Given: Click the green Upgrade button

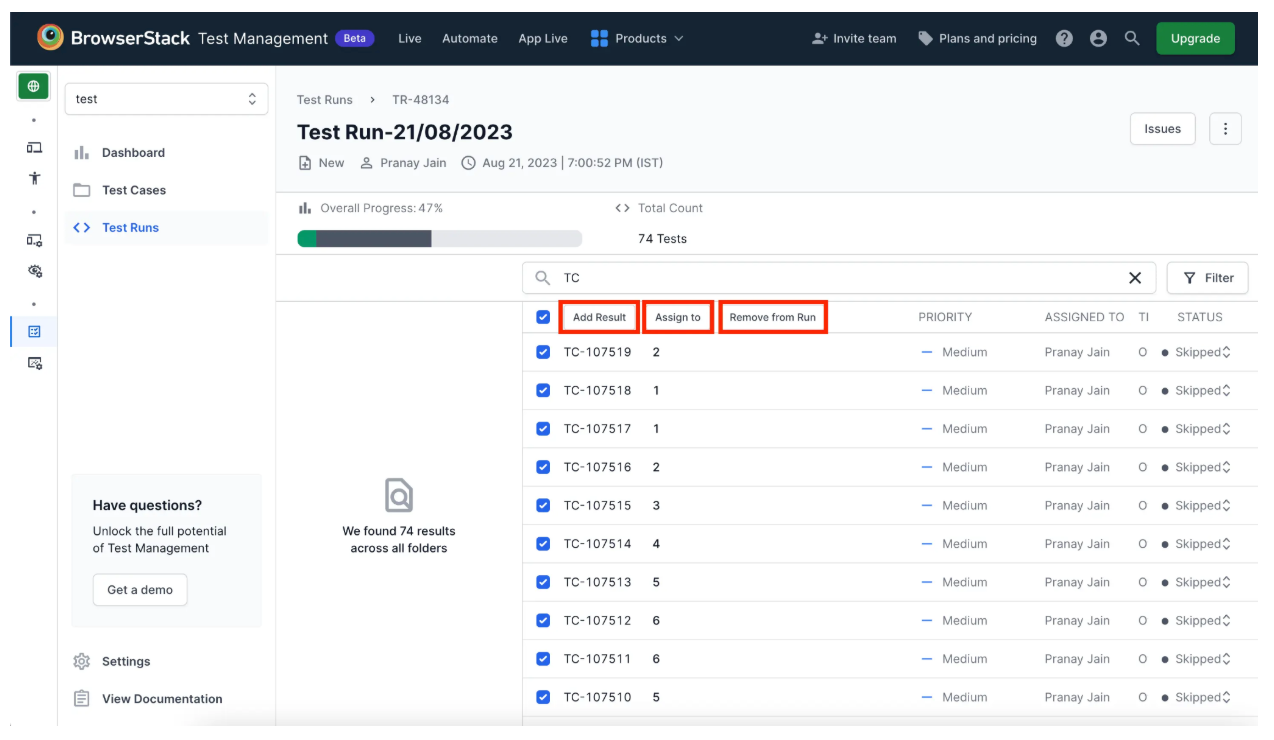Looking at the screenshot, I should click(x=1195, y=38).
